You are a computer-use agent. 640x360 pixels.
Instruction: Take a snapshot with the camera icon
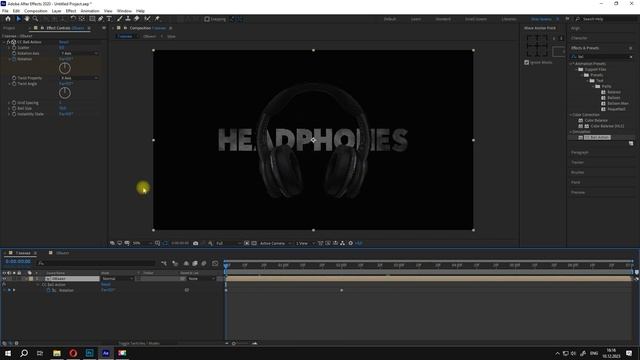tap(196, 243)
